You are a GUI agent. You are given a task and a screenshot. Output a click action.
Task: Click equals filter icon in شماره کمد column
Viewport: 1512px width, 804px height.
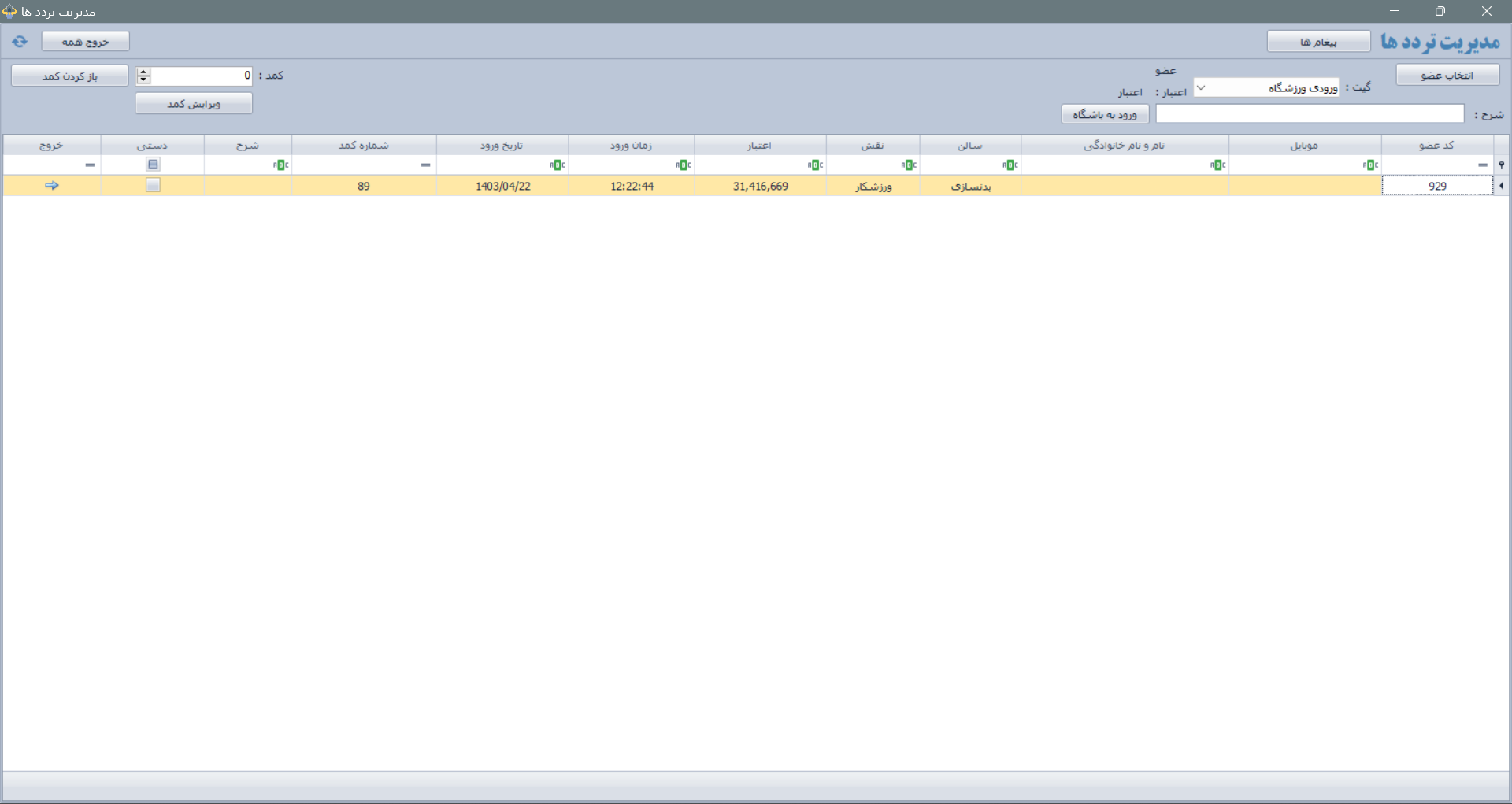pos(425,165)
